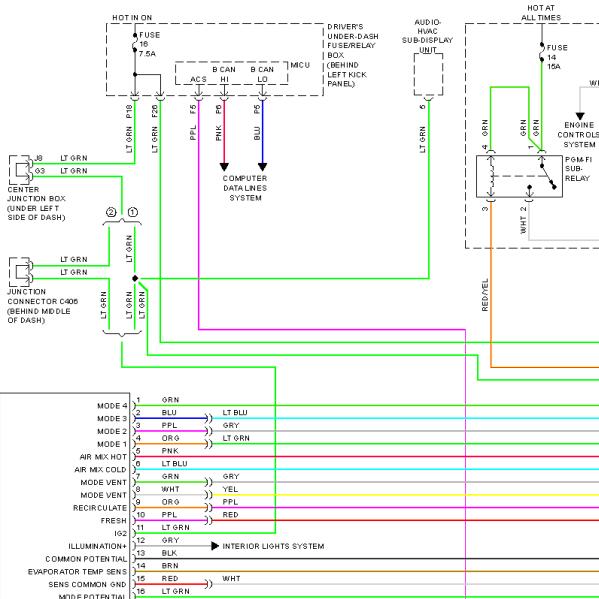The image size is (599, 599).
Task: Click the 'HOT IN ON' label
Action: [132, 18]
